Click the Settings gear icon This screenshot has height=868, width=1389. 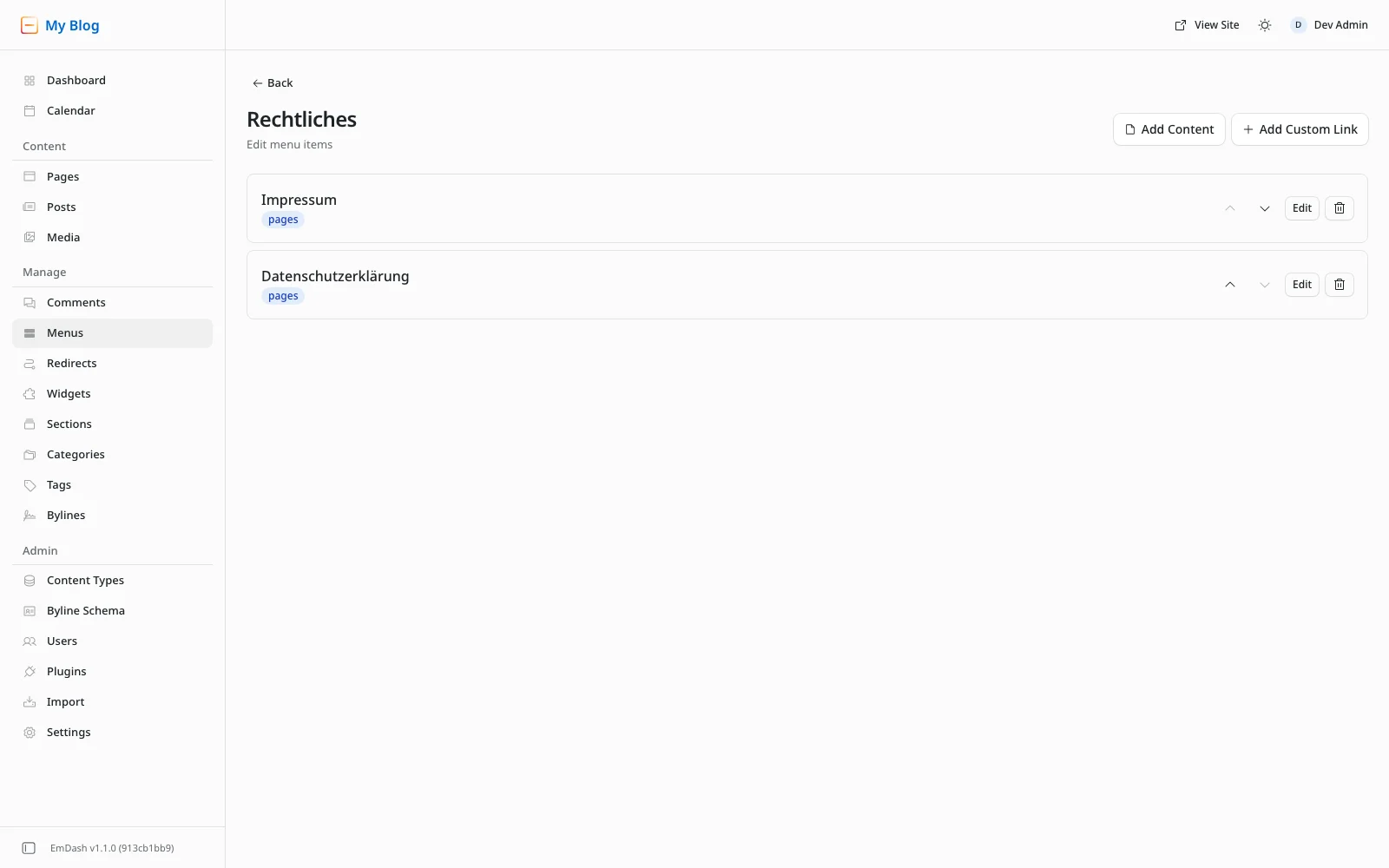[x=30, y=733]
